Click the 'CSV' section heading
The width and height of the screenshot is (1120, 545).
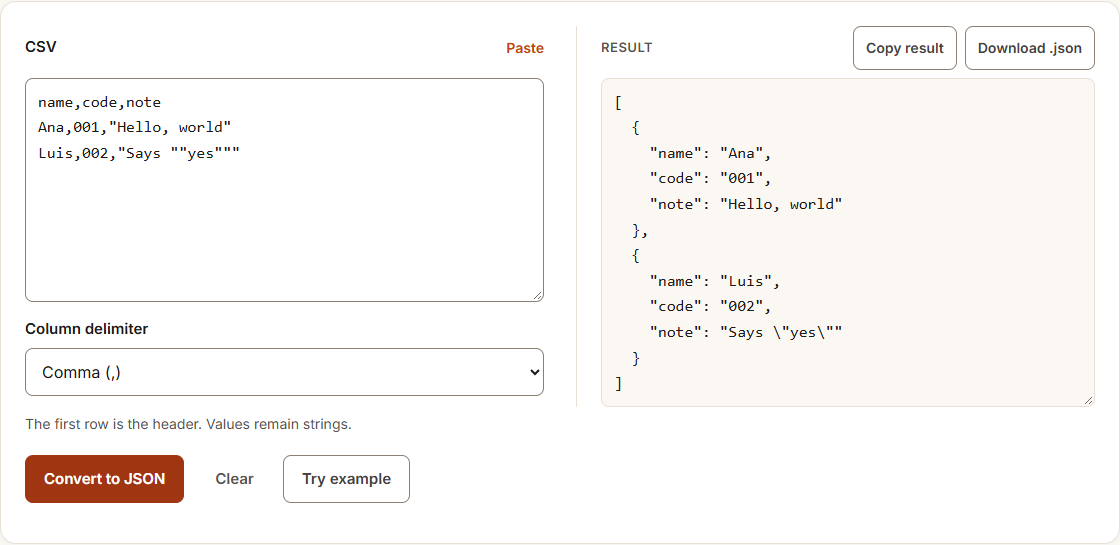pyautogui.click(x=41, y=47)
